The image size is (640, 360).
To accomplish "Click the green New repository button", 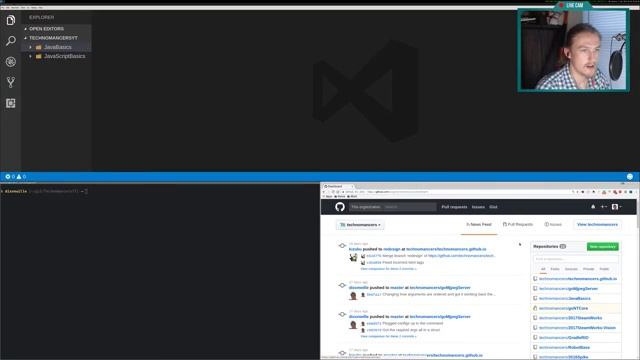I will coord(602,247).
